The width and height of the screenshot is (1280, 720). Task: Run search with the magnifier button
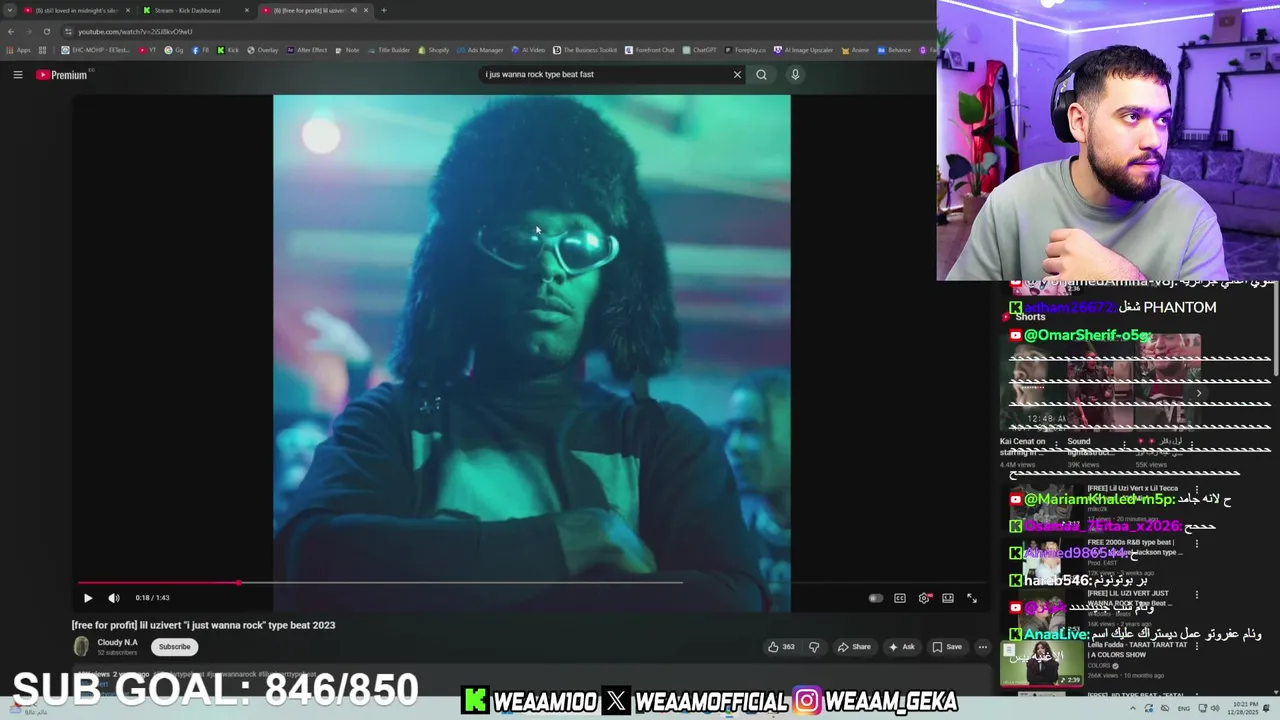click(x=761, y=74)
